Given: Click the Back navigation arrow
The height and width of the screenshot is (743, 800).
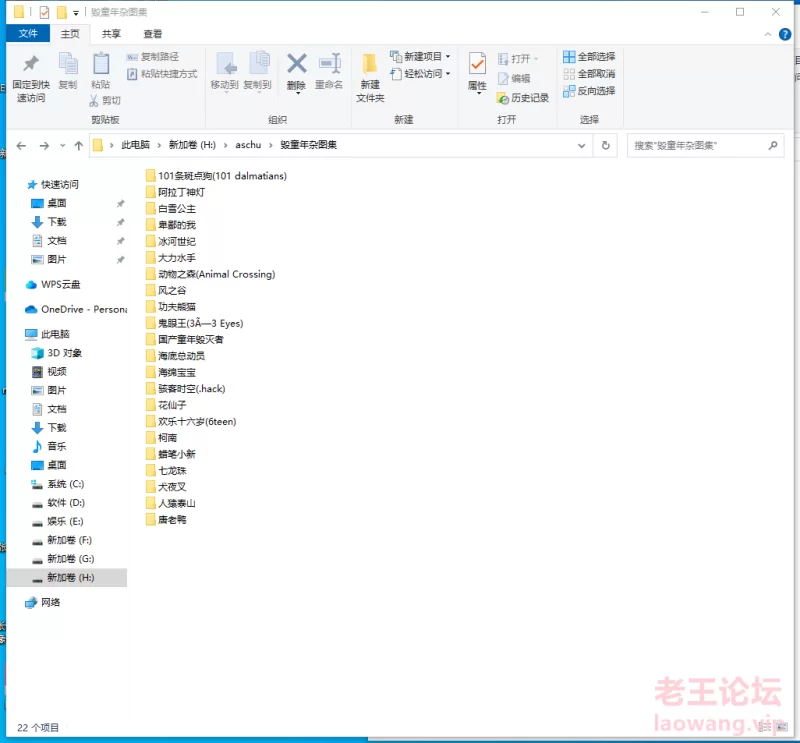Looking at the screenshot, I should click(x=21, y=145).
